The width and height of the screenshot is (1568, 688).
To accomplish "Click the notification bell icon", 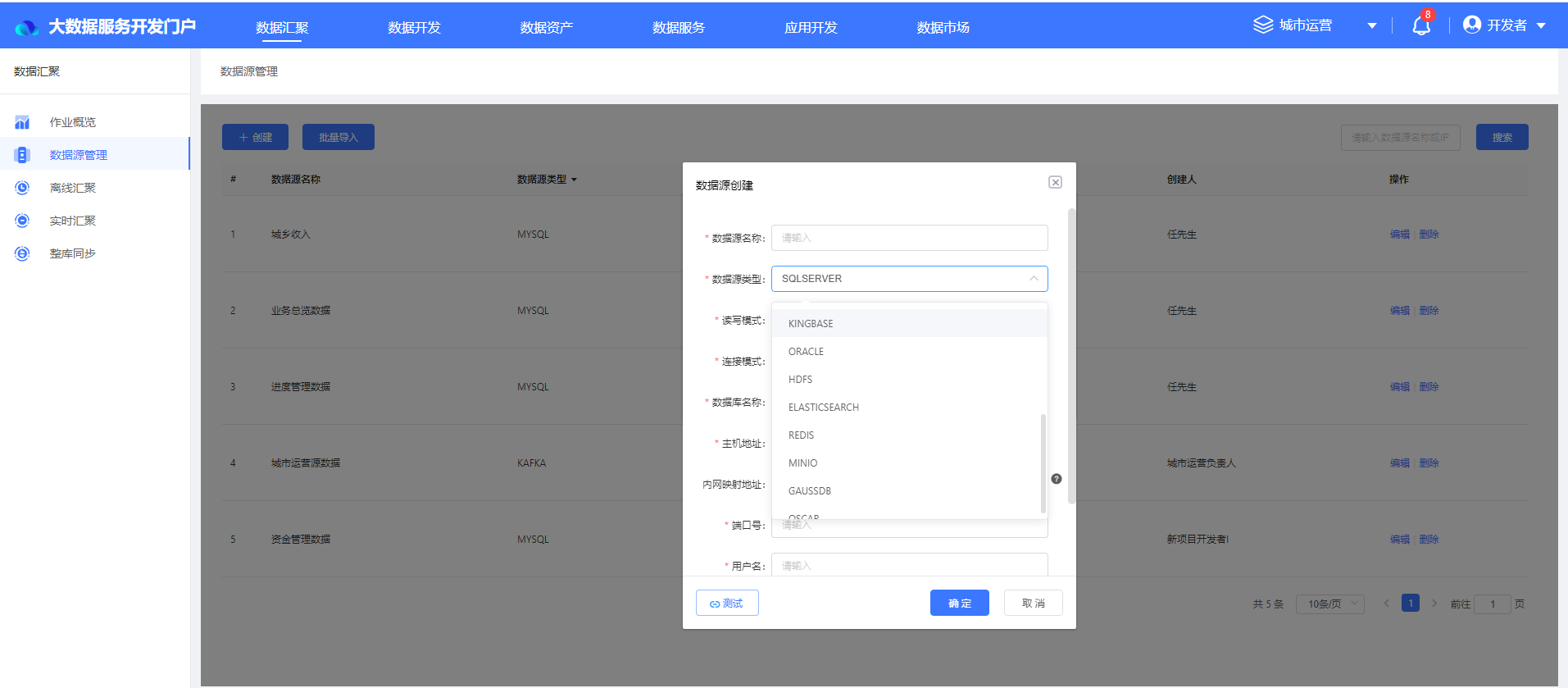I will pyautogui.click(x=1421, y=26).
